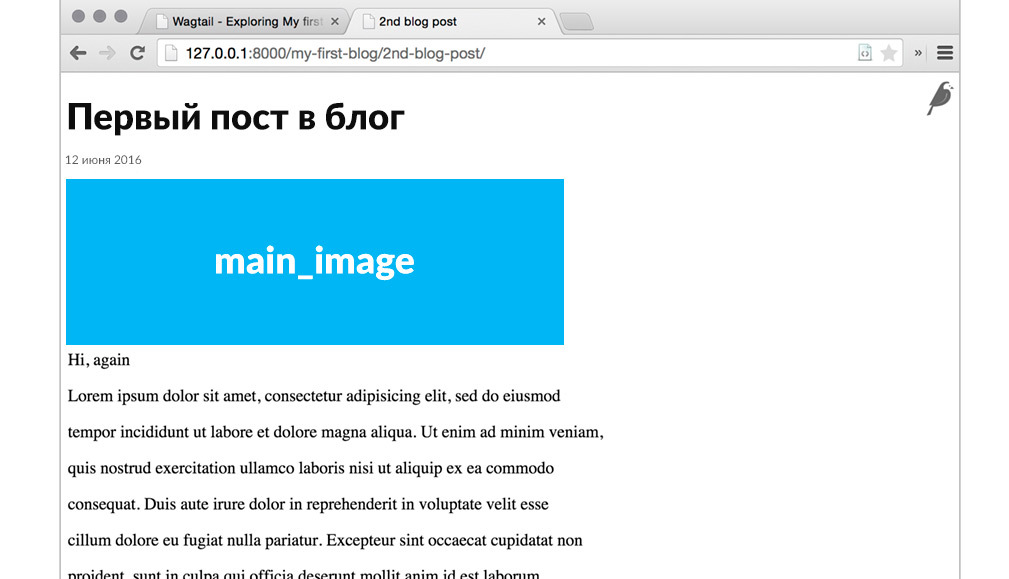Click the date 12 июня 2016

click(103, 159)
